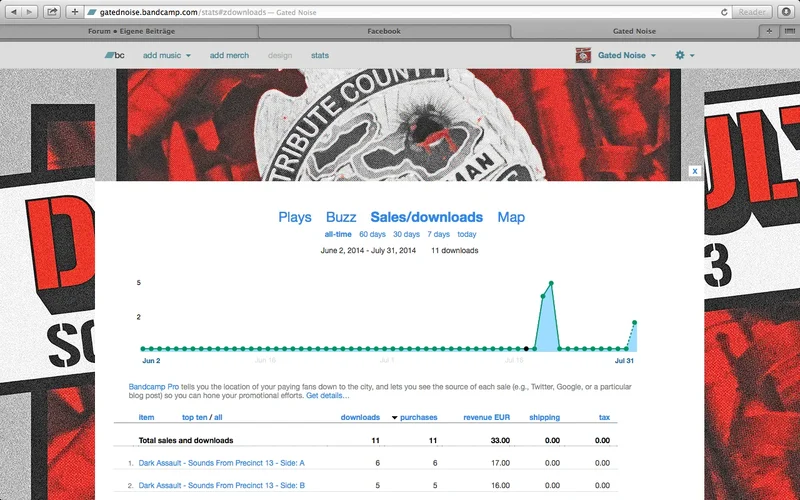Click Total sales and downloads row label
Viewport: 800px width, 500px height.
tap(186, 440)
